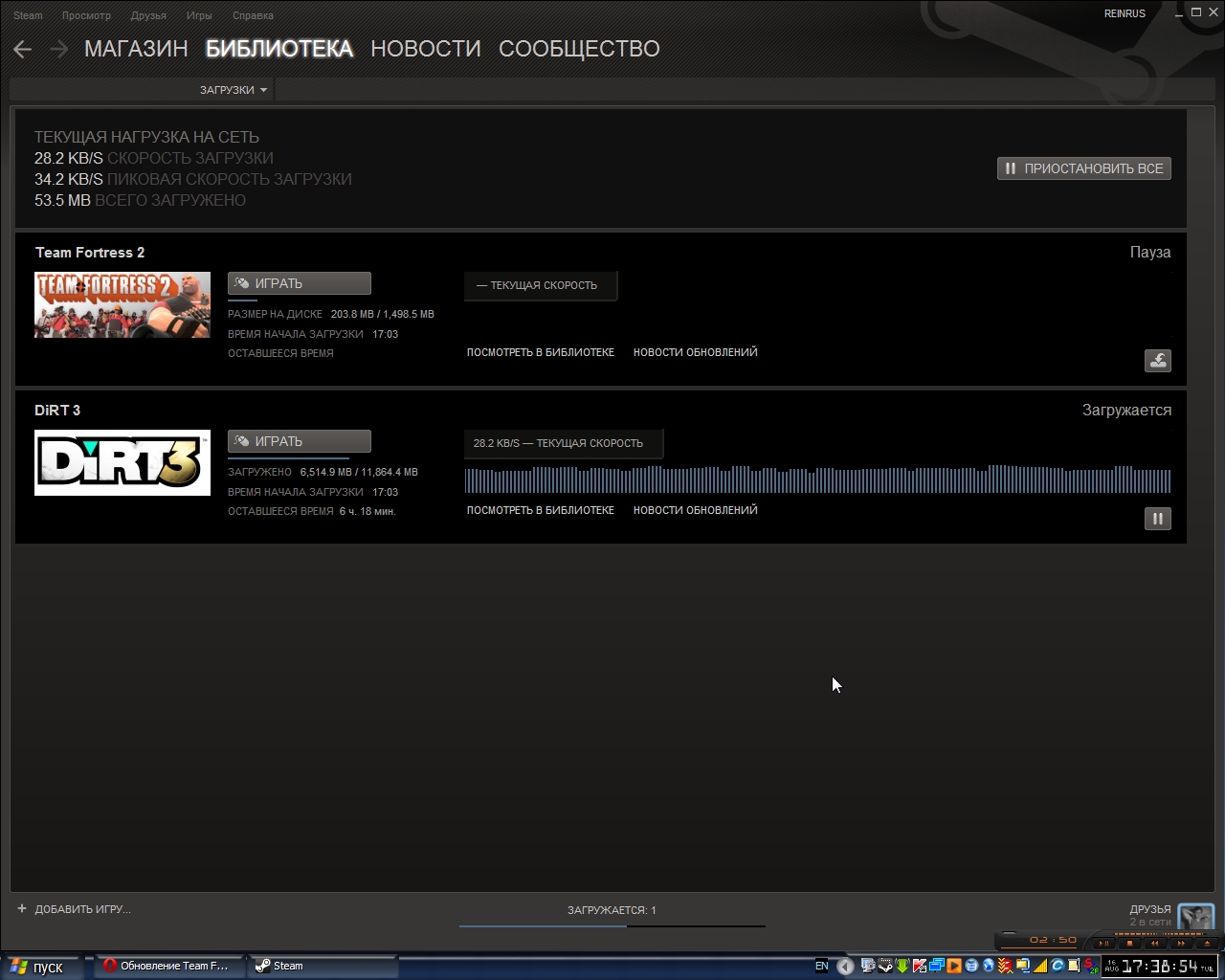Open the Team Fortress 2 thumbnail

point(122,304)
